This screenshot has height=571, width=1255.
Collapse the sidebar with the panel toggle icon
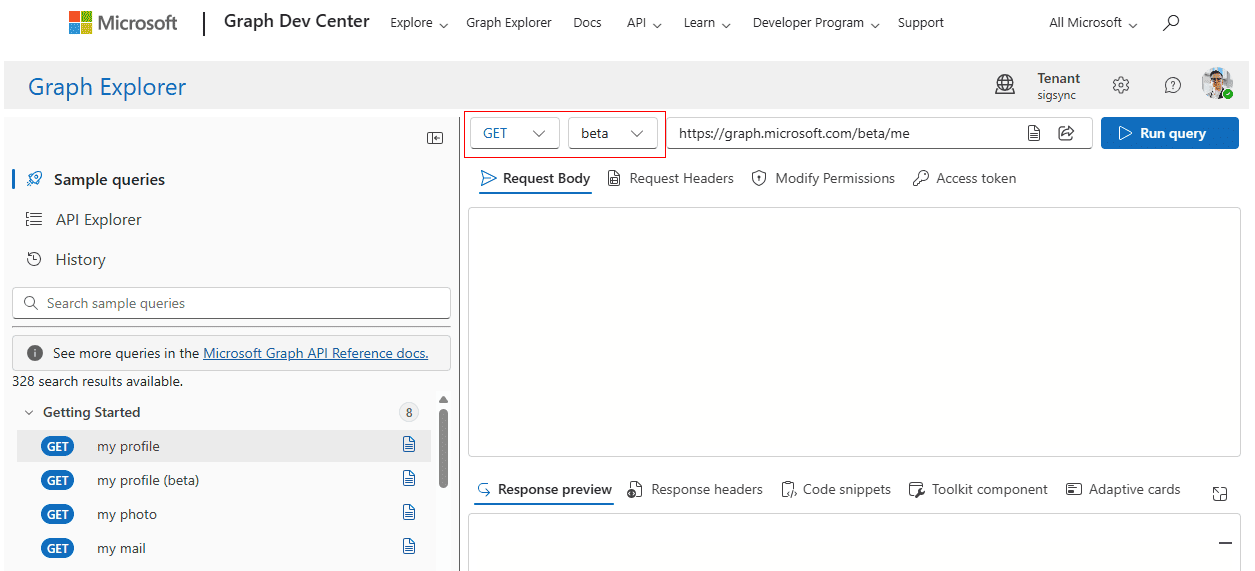pos(435,138)
